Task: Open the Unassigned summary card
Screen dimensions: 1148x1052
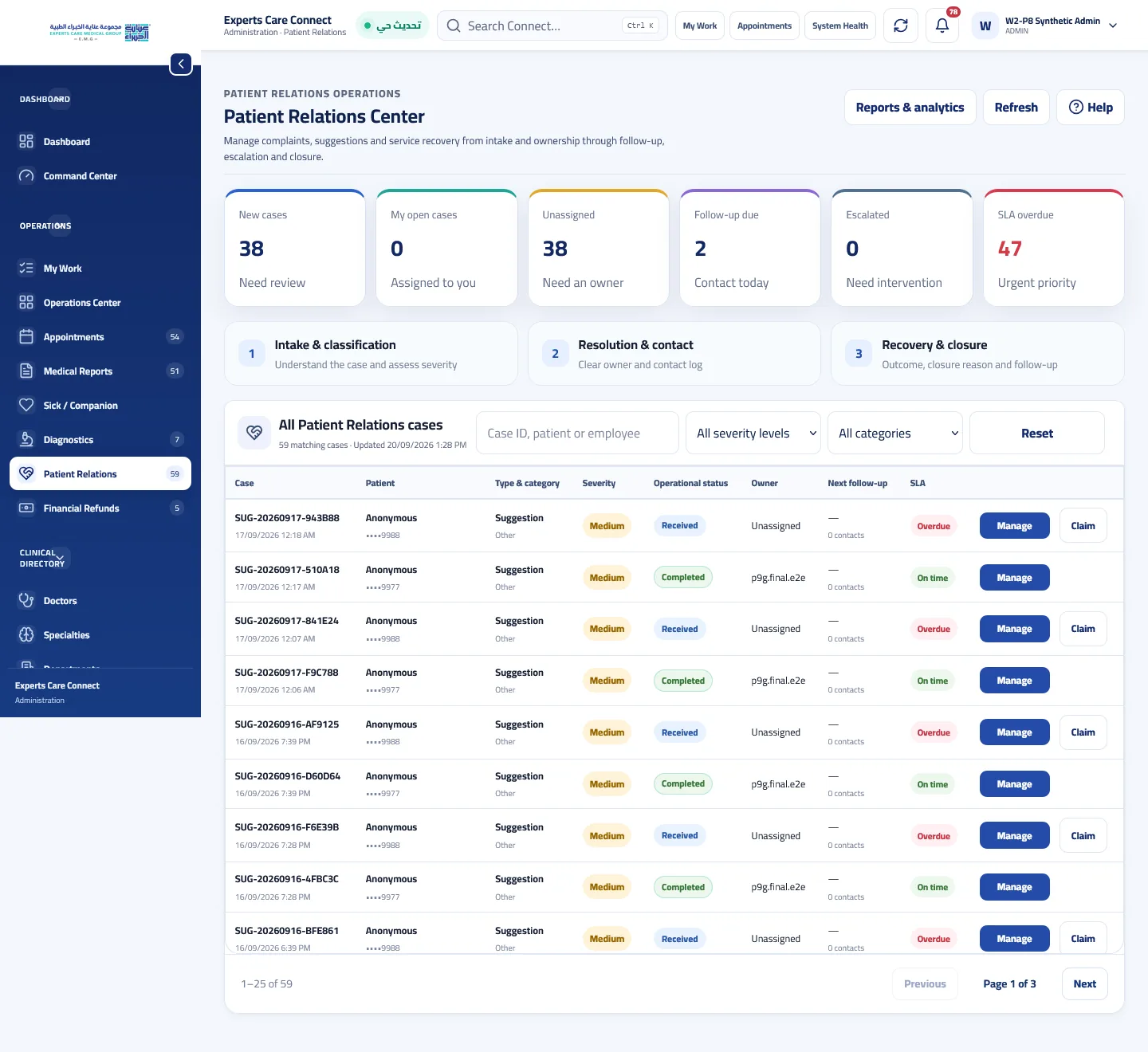Action: tap(599, 248)
